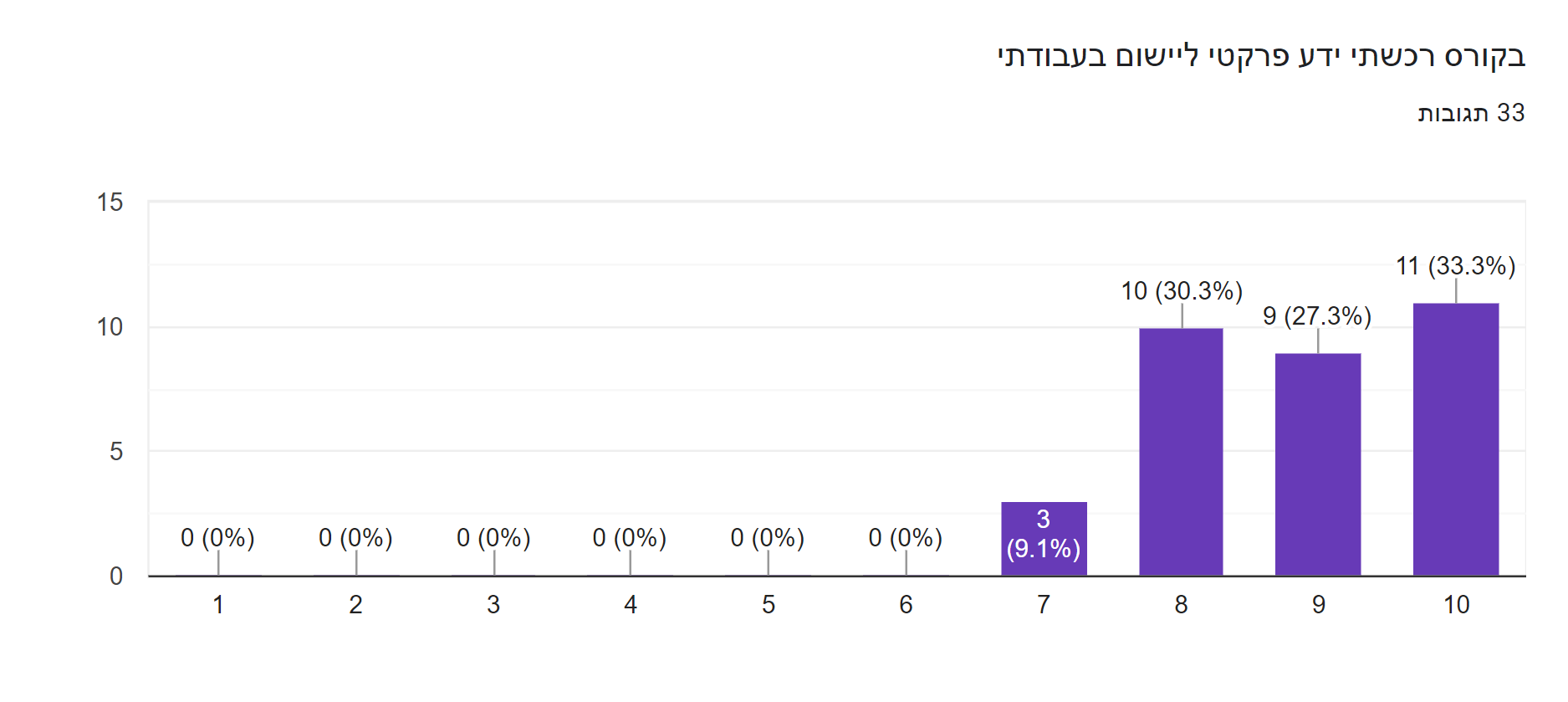Click y-axis label 15
Image resolution: width=1568 pixels, height=702 pixels.
pyautogui.click(x=110, y=202)
